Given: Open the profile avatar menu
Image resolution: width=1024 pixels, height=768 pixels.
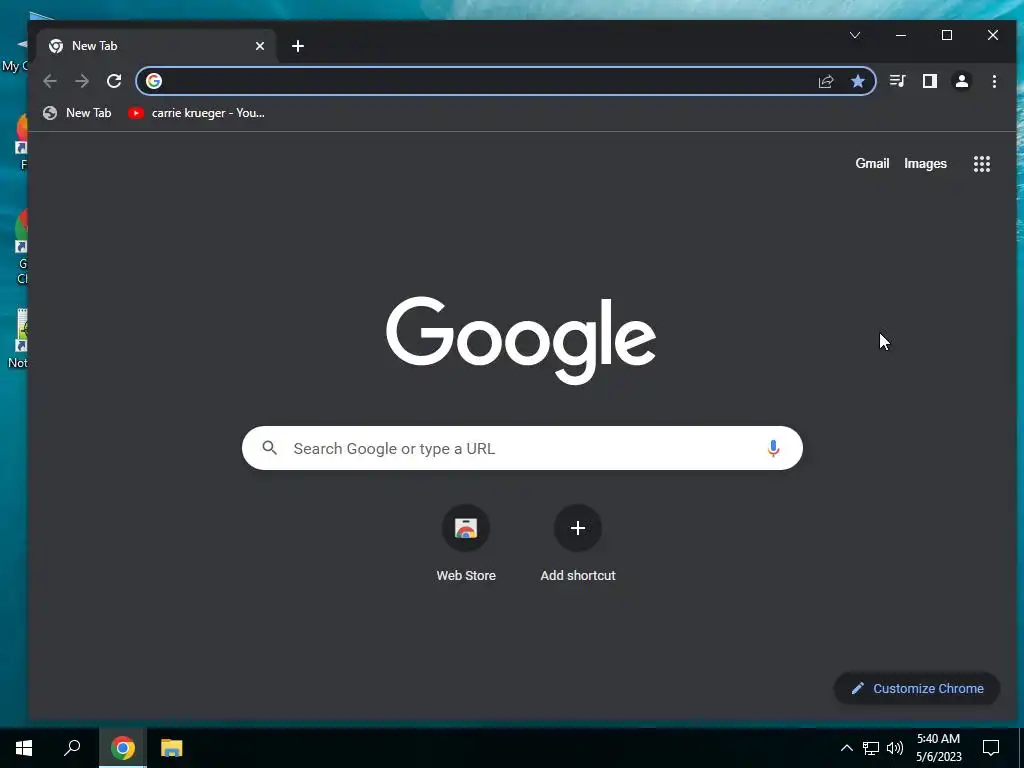Looking at the screenshot, I should 961,81.
